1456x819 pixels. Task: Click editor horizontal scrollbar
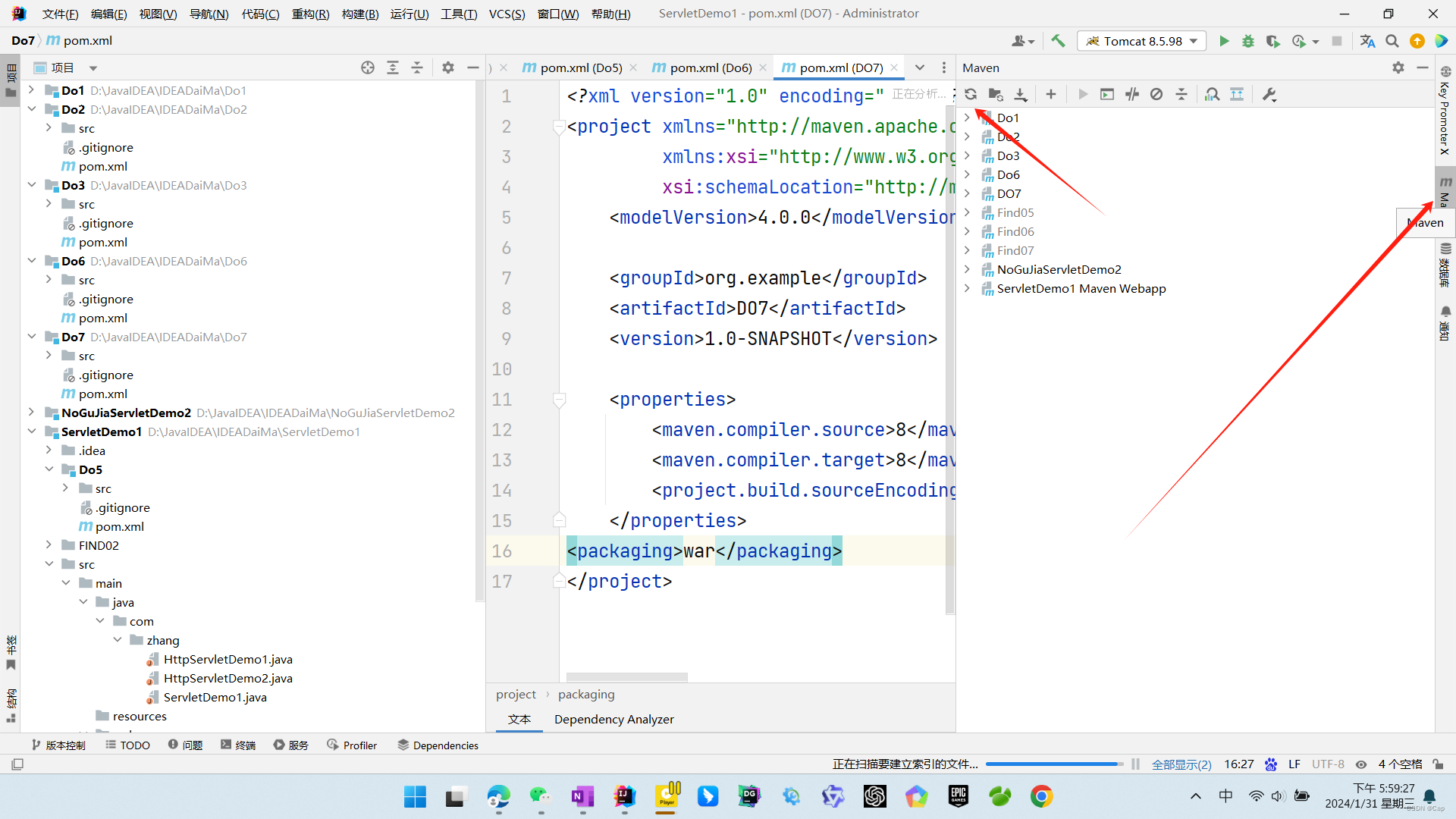(626, 676)
